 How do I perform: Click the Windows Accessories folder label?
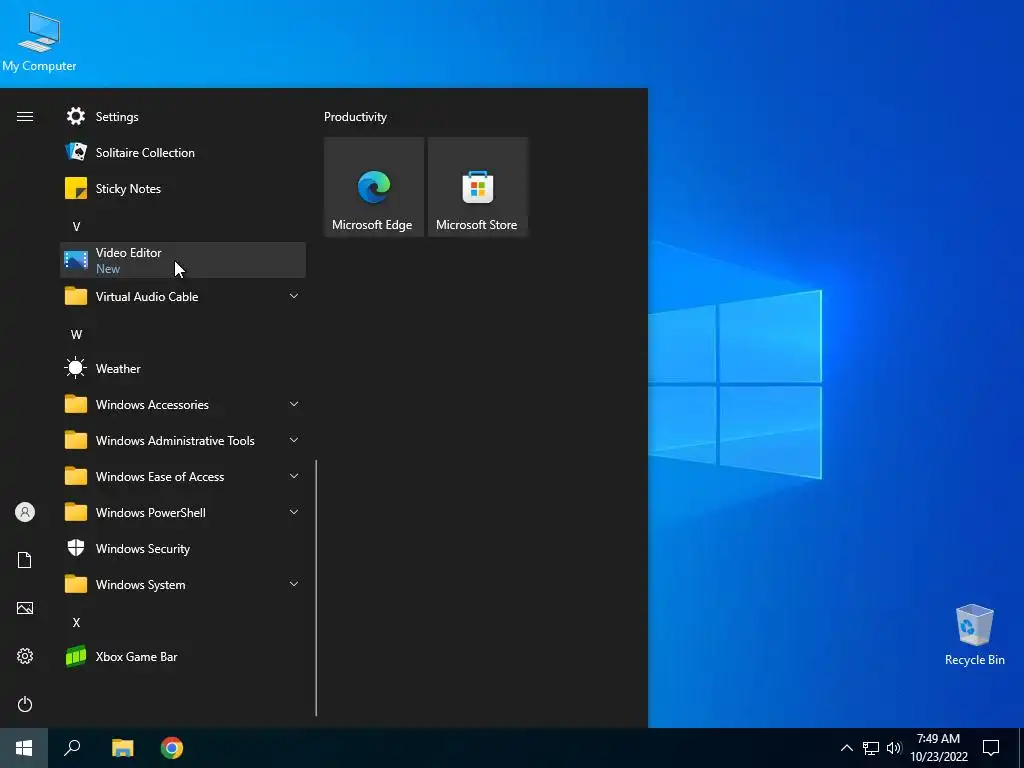[152, 405]
